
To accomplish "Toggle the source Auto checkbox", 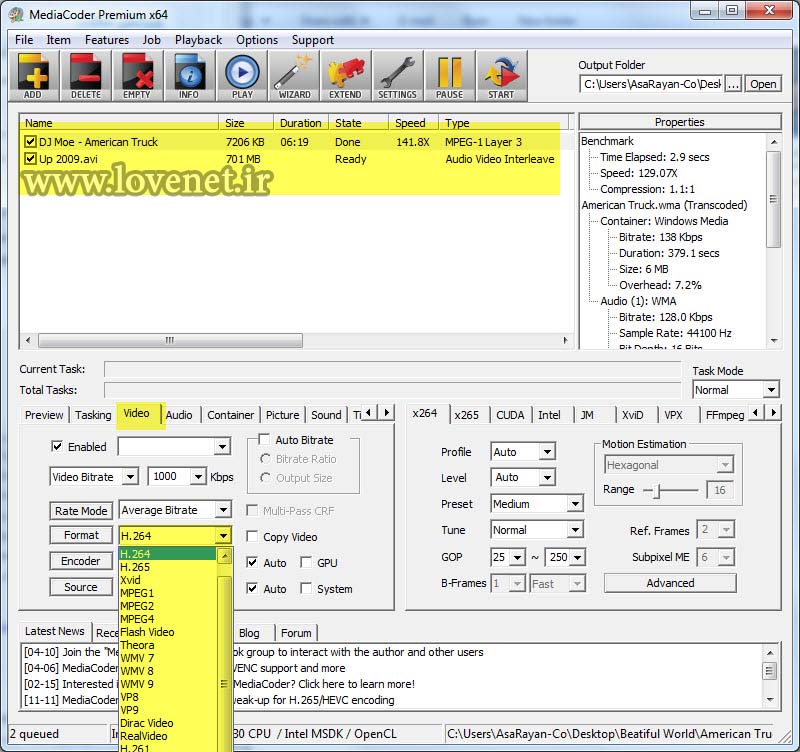I will coord(252,588).
